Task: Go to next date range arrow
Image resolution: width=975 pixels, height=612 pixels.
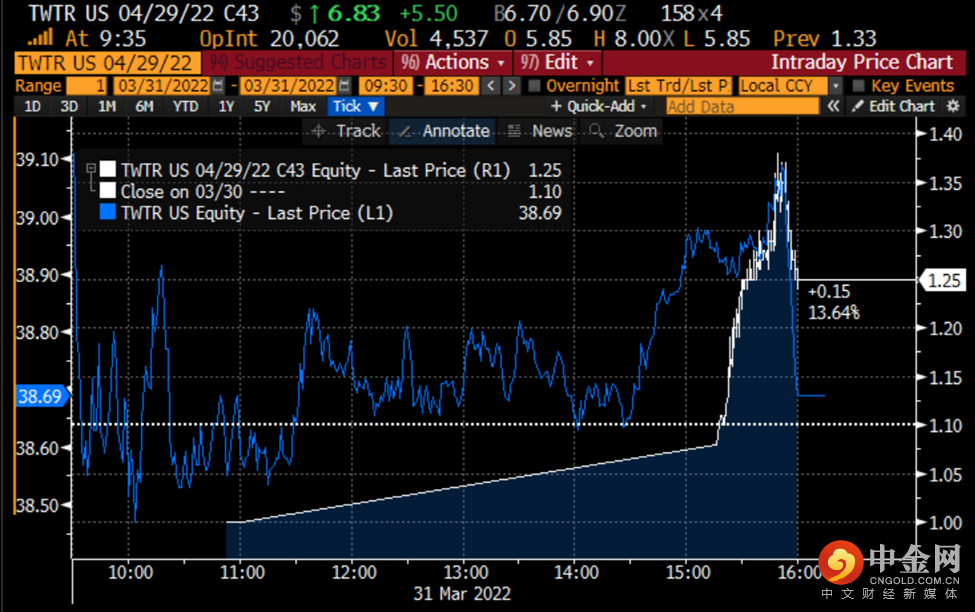Action: tap(512, 85)
